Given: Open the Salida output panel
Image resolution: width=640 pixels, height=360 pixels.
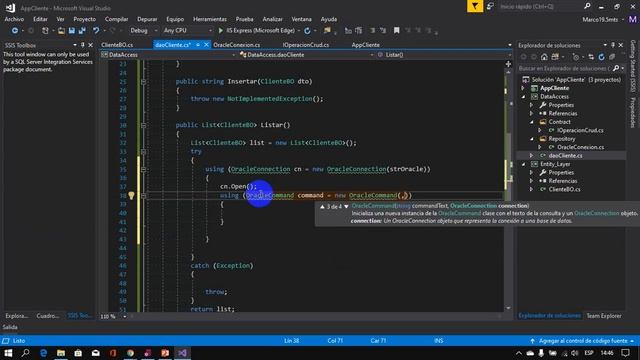Looking at the screenshot, I should click(10, 327).
